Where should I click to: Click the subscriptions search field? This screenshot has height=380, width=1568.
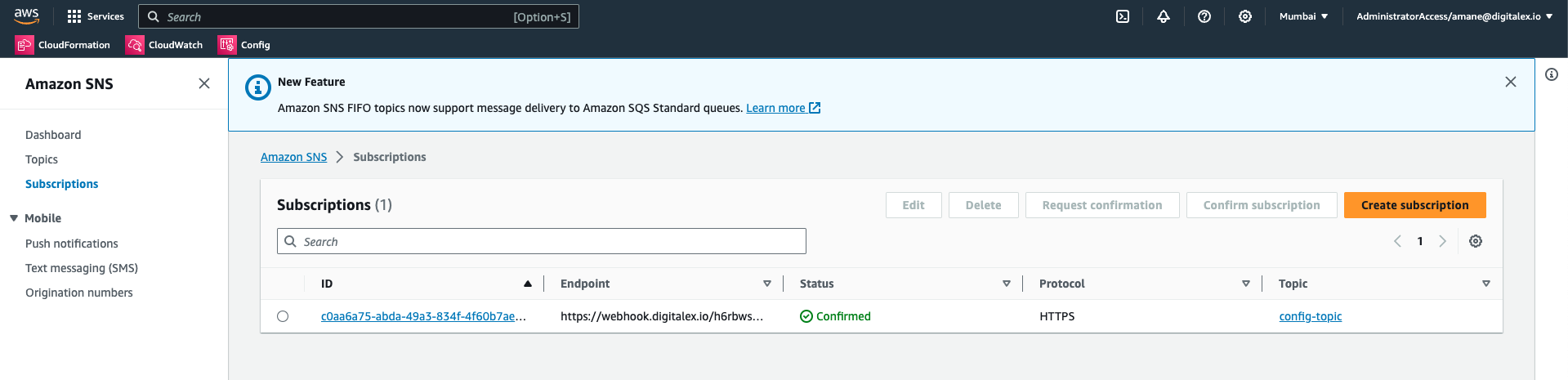542,241
